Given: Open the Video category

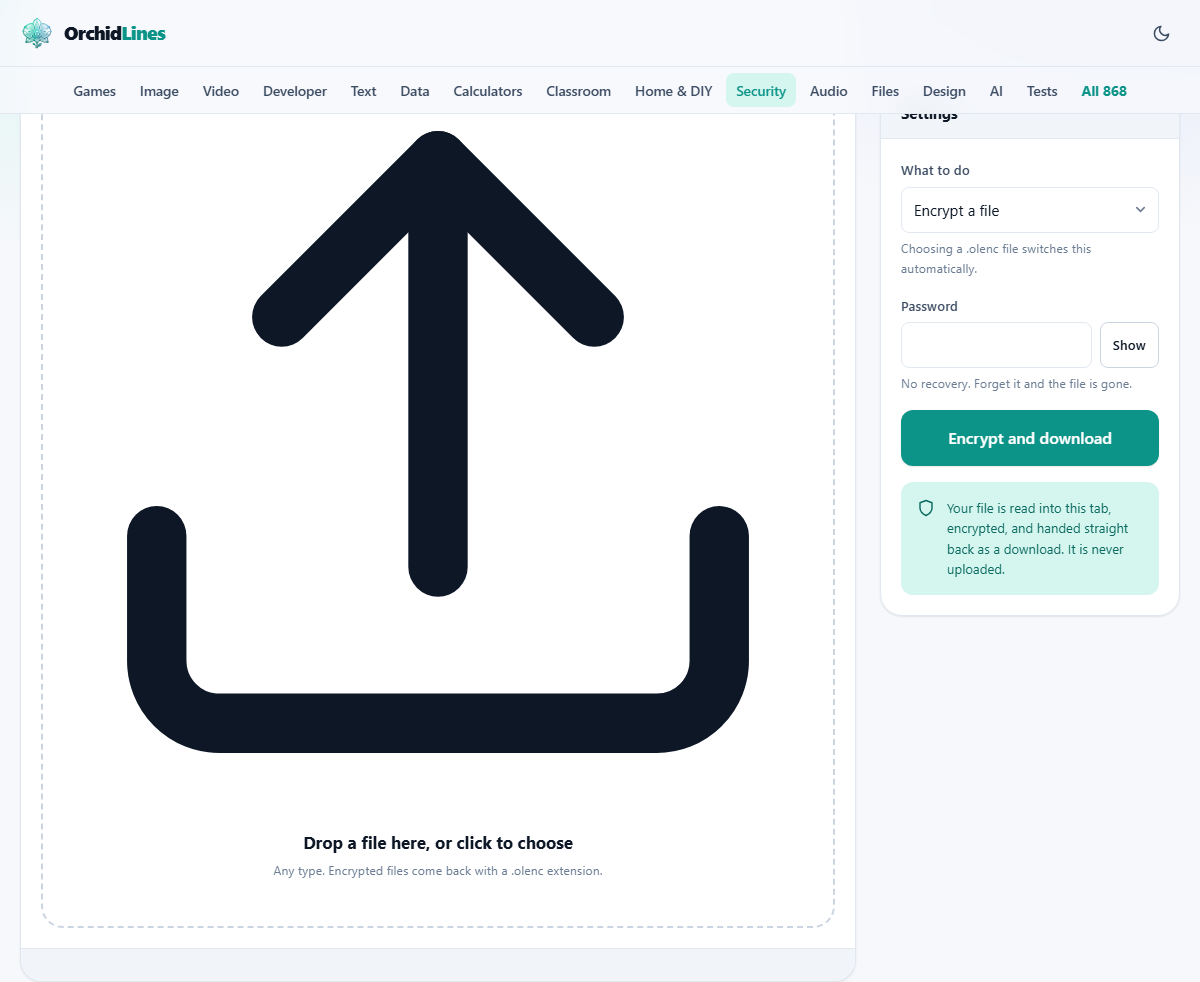Looking at the screenshot, I should coord(221,91).
